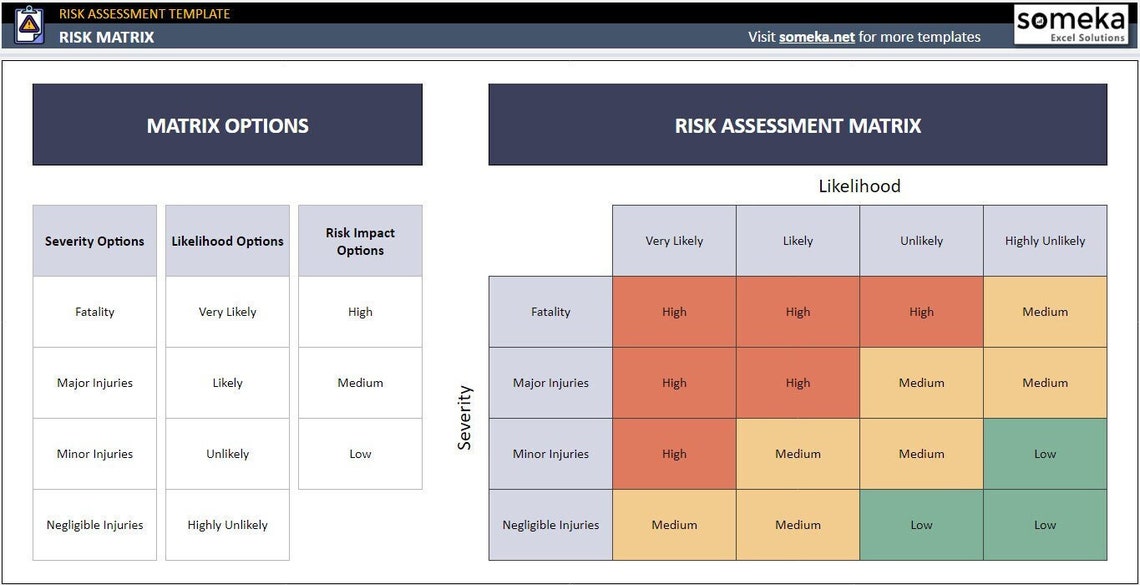1140x585 pixels.
Task: Click the Negligible Injuries severity row label
Action: (x=550, y=524)
